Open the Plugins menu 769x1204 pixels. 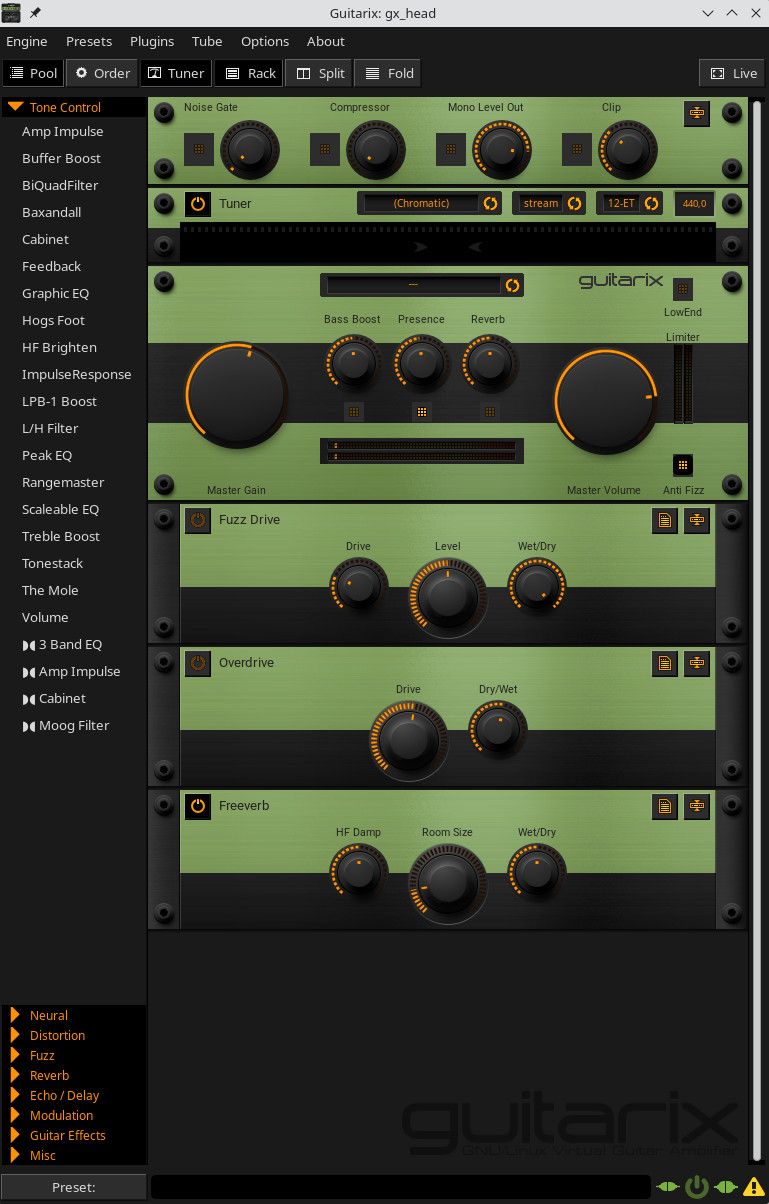pos(152,41)
